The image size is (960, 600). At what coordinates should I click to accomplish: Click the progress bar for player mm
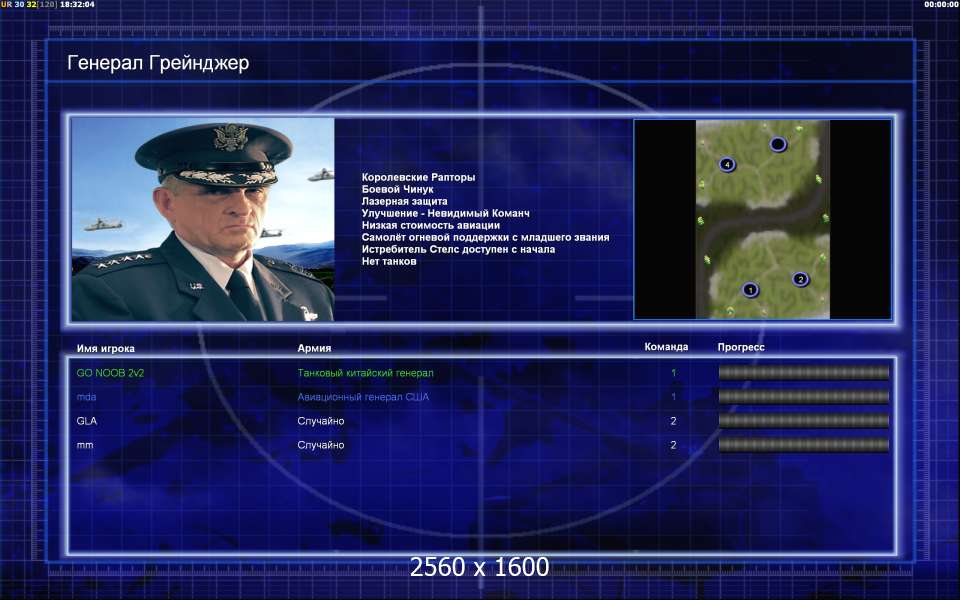tap(803, 445)
